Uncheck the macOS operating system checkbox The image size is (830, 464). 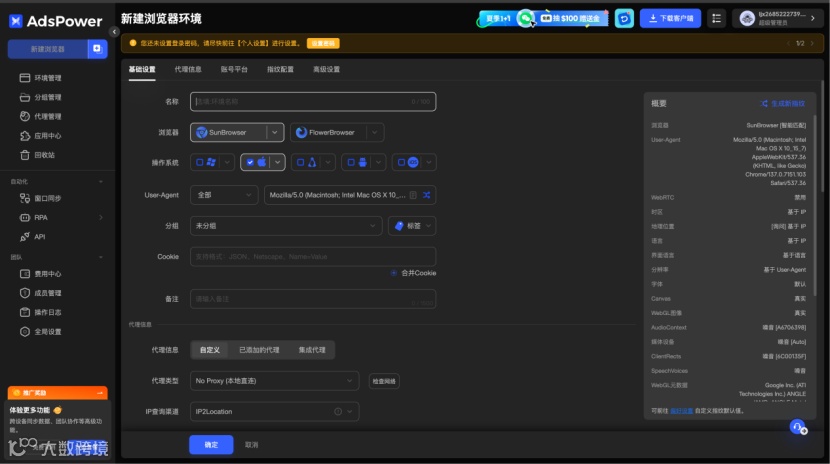tap(250, 162)
